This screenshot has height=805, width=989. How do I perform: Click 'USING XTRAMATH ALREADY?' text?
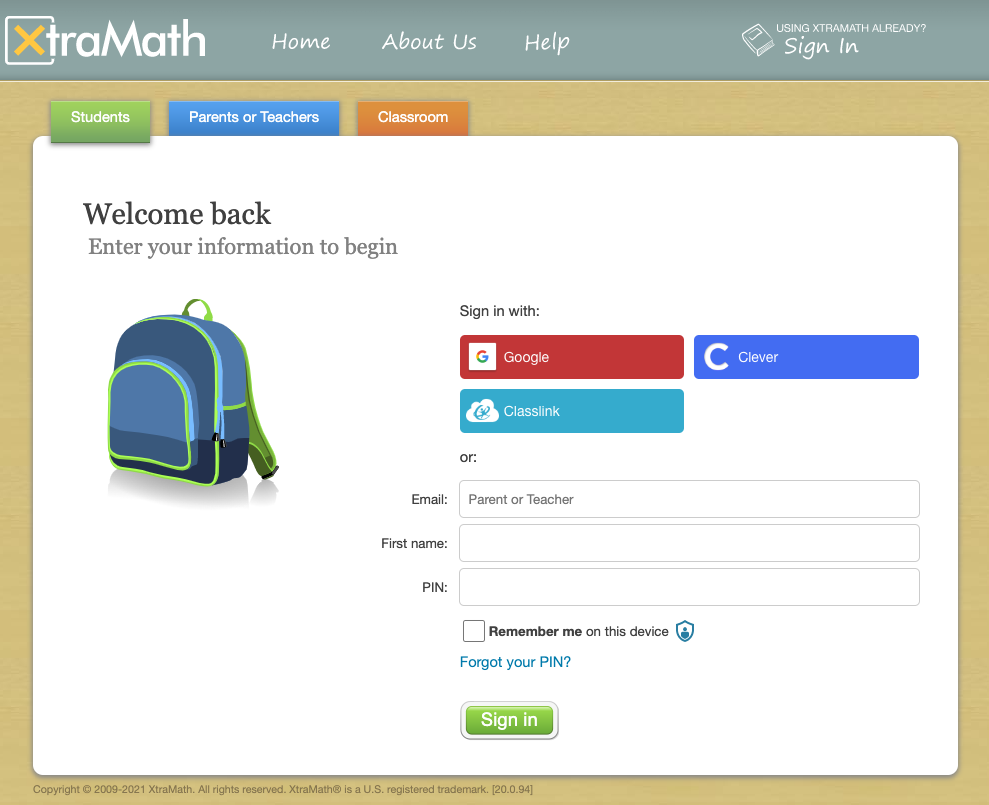[850, 28]
